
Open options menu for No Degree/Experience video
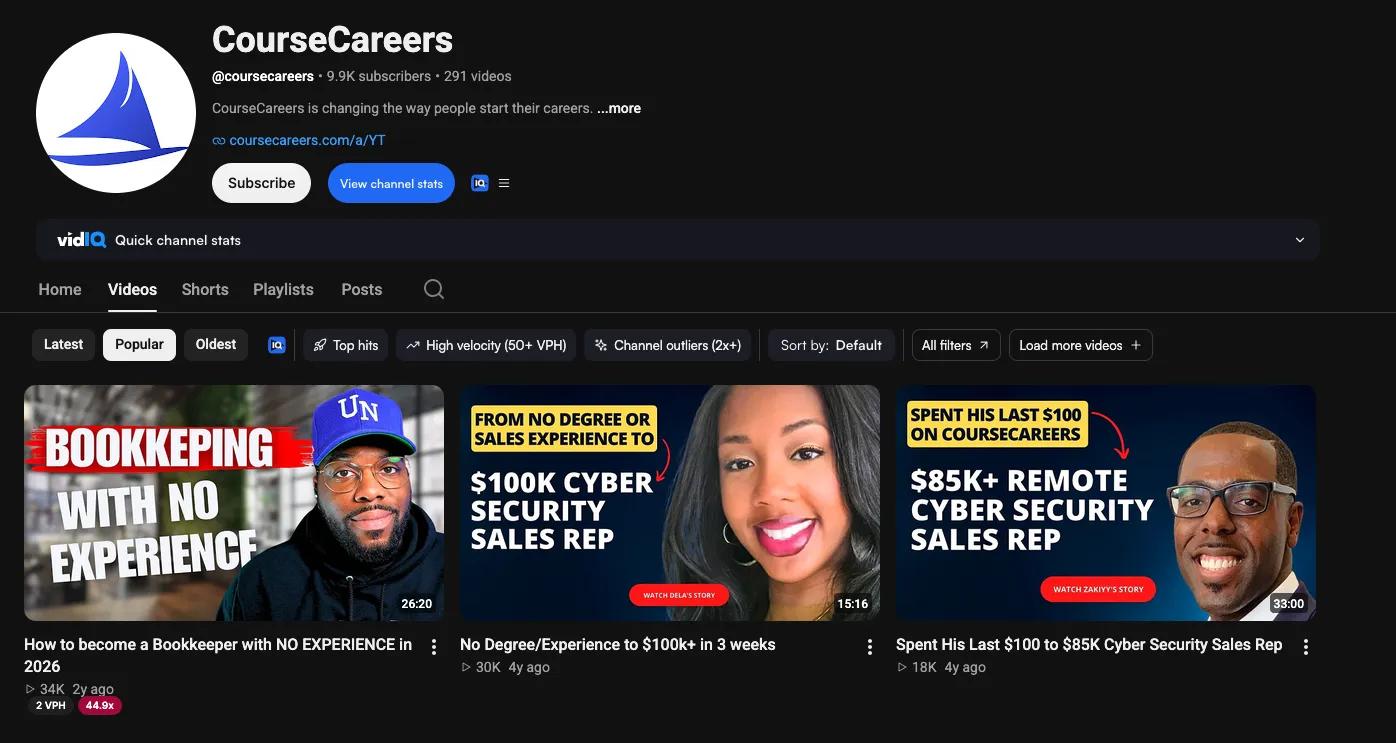tap(870, 647)
